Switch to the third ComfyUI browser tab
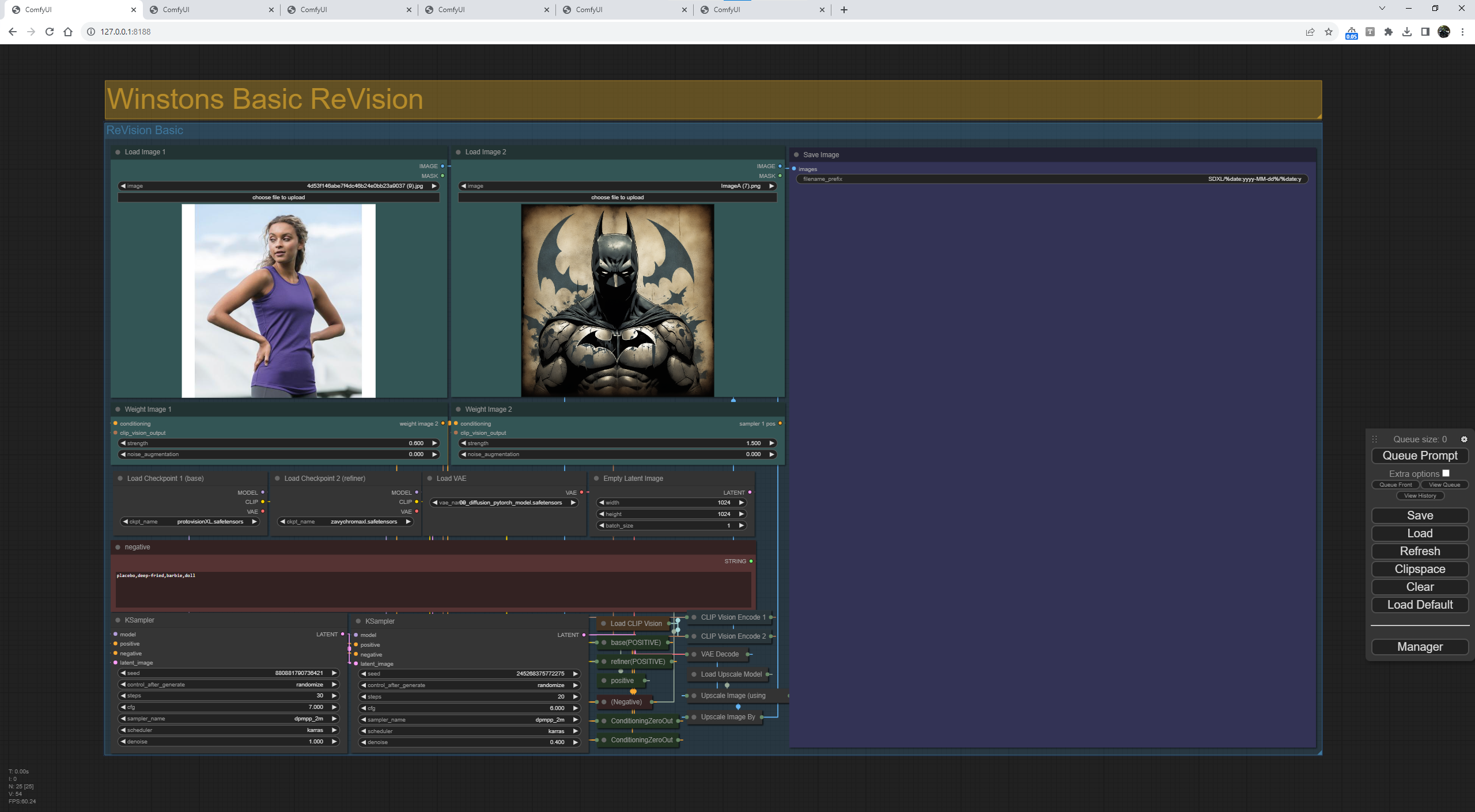The image size is (1475, 812). tap(349, 10)
